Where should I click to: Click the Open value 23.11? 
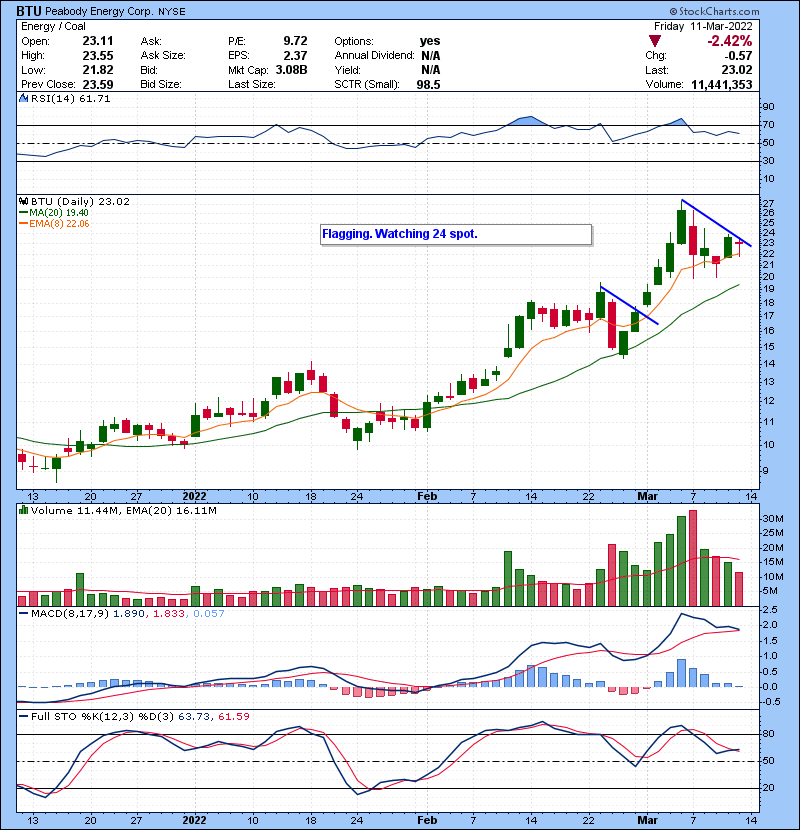pos(98,41)
